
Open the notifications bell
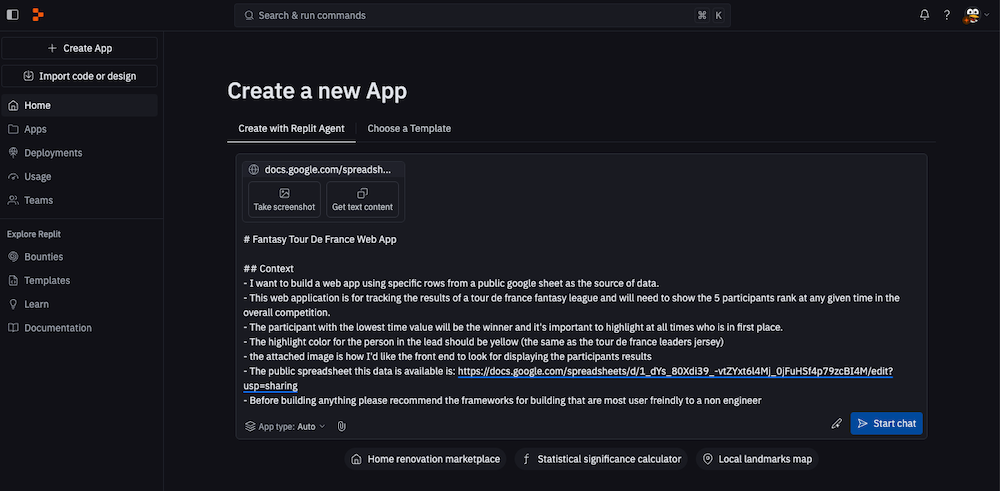point(925,15)
